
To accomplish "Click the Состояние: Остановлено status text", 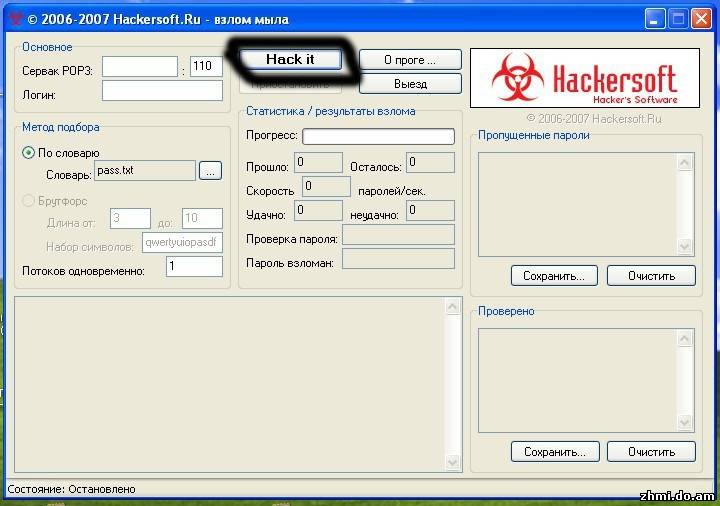I will coord(72,489).
